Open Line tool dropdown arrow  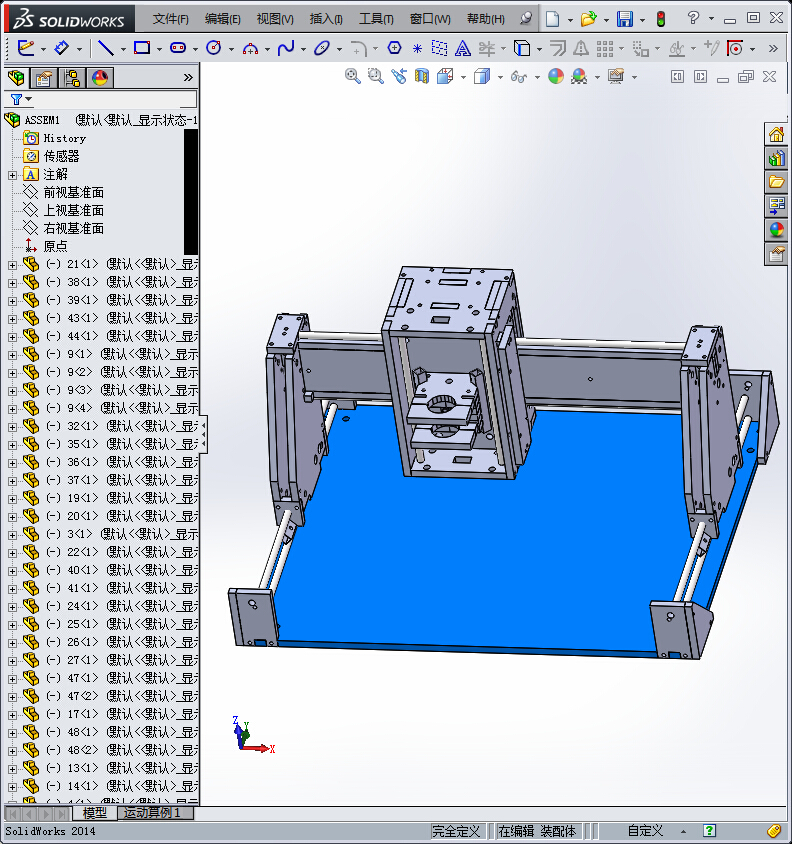tap(123, 49)
